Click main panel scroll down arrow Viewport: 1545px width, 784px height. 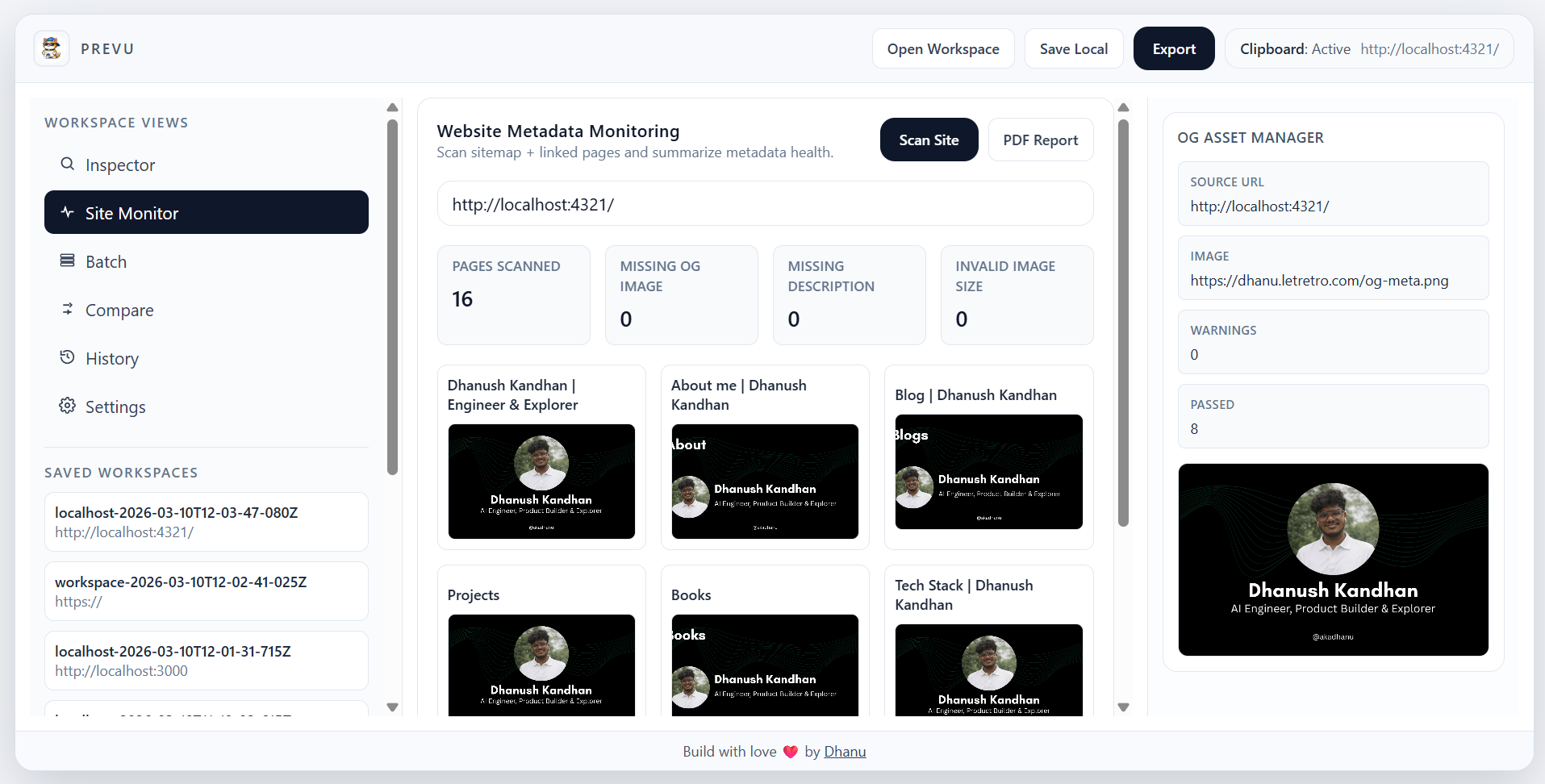[1123, 707]
